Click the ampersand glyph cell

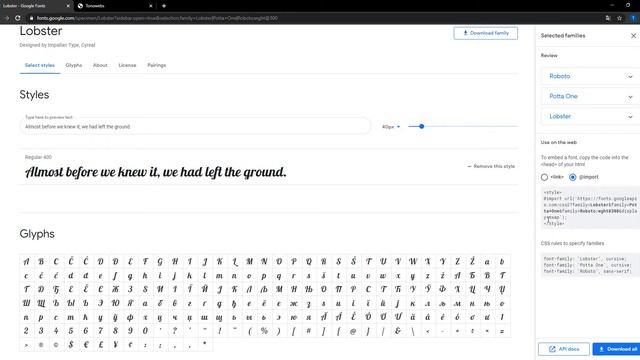pyautogui.click(x=398, y=331)
